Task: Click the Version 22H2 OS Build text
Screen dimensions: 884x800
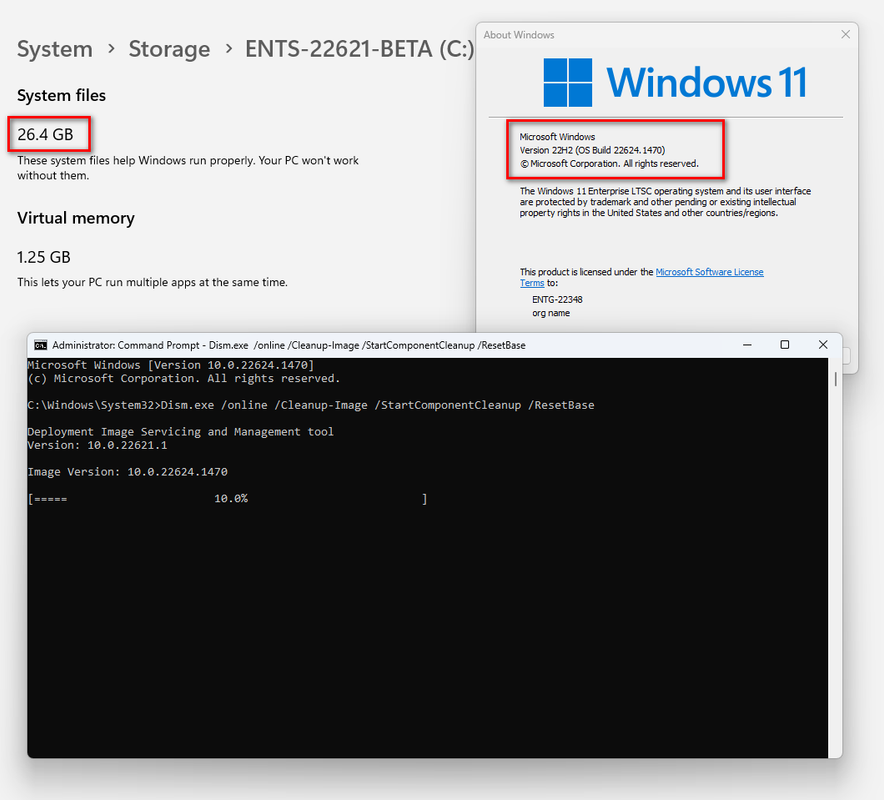Action: coord(592,150)
